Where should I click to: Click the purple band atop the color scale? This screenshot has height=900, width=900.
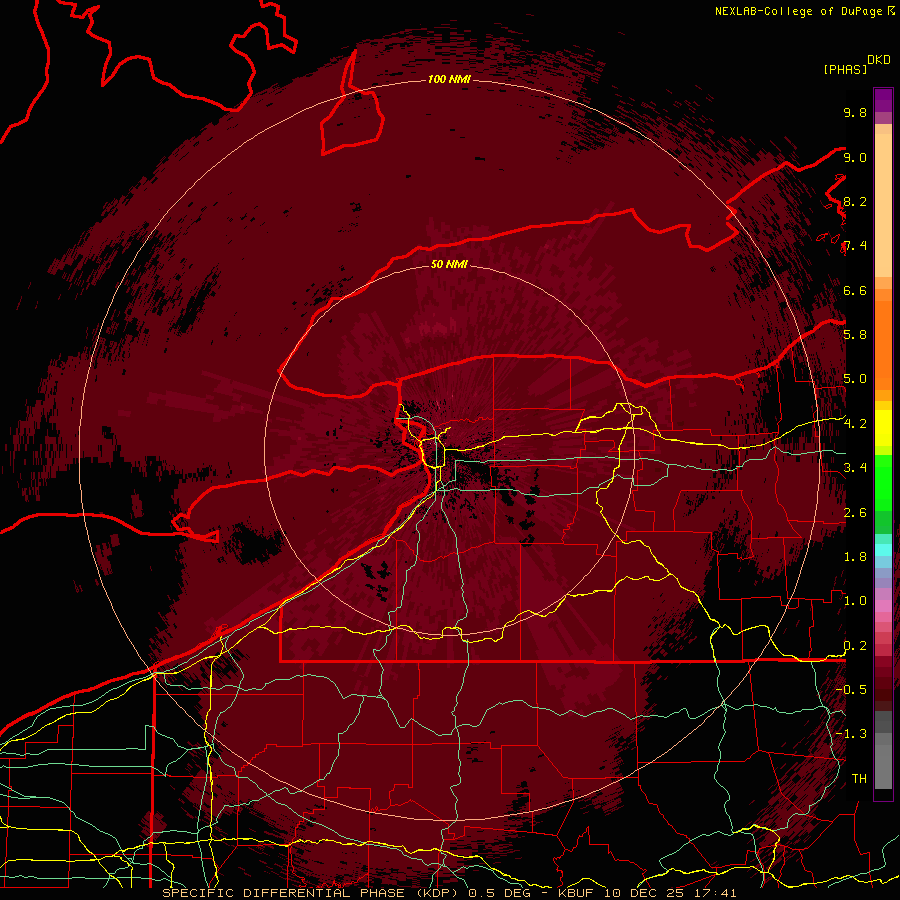coord(883,100)
